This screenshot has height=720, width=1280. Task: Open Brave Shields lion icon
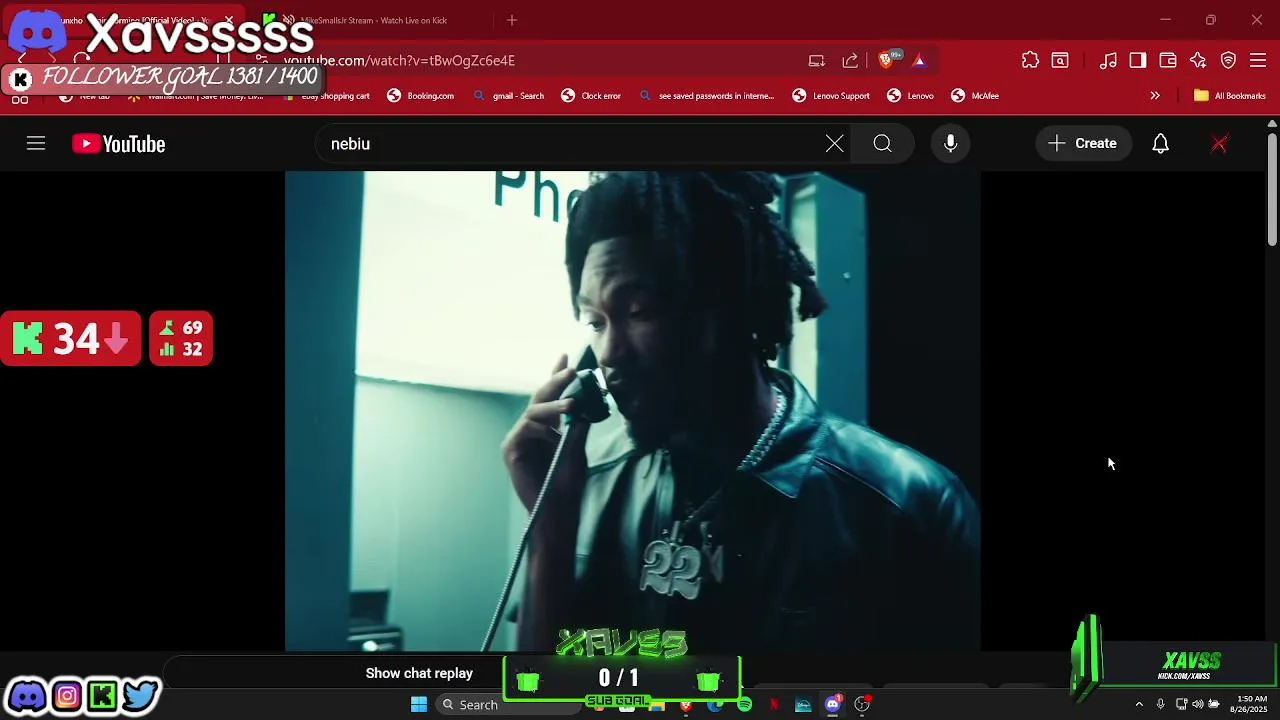point(886,61)
